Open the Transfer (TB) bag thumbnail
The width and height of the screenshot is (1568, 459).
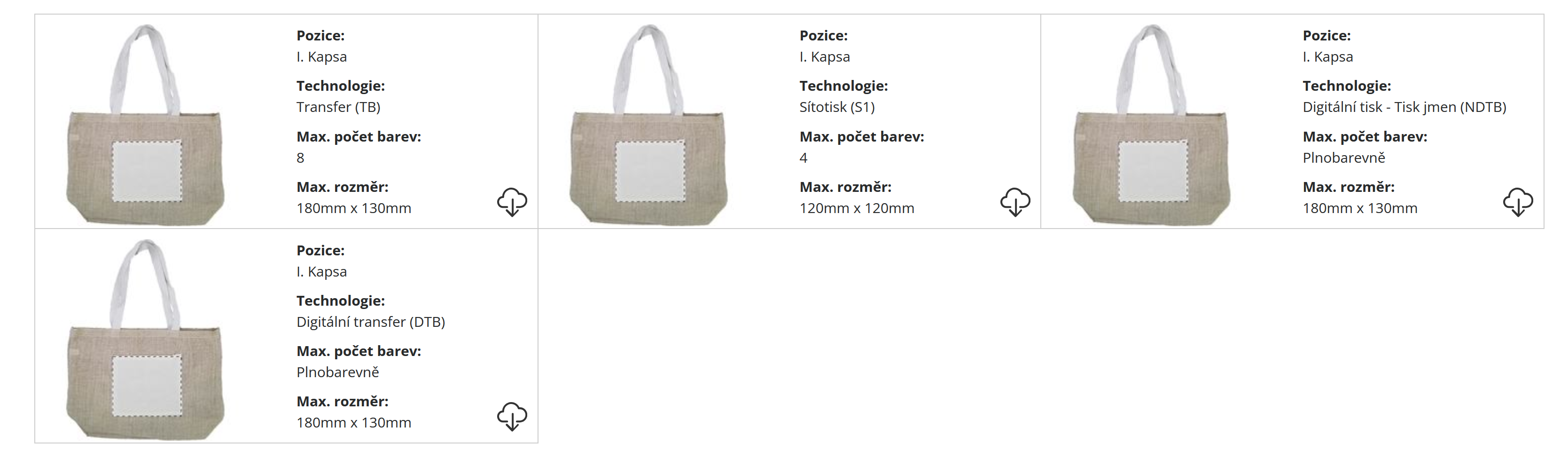(x=146, y=124)
